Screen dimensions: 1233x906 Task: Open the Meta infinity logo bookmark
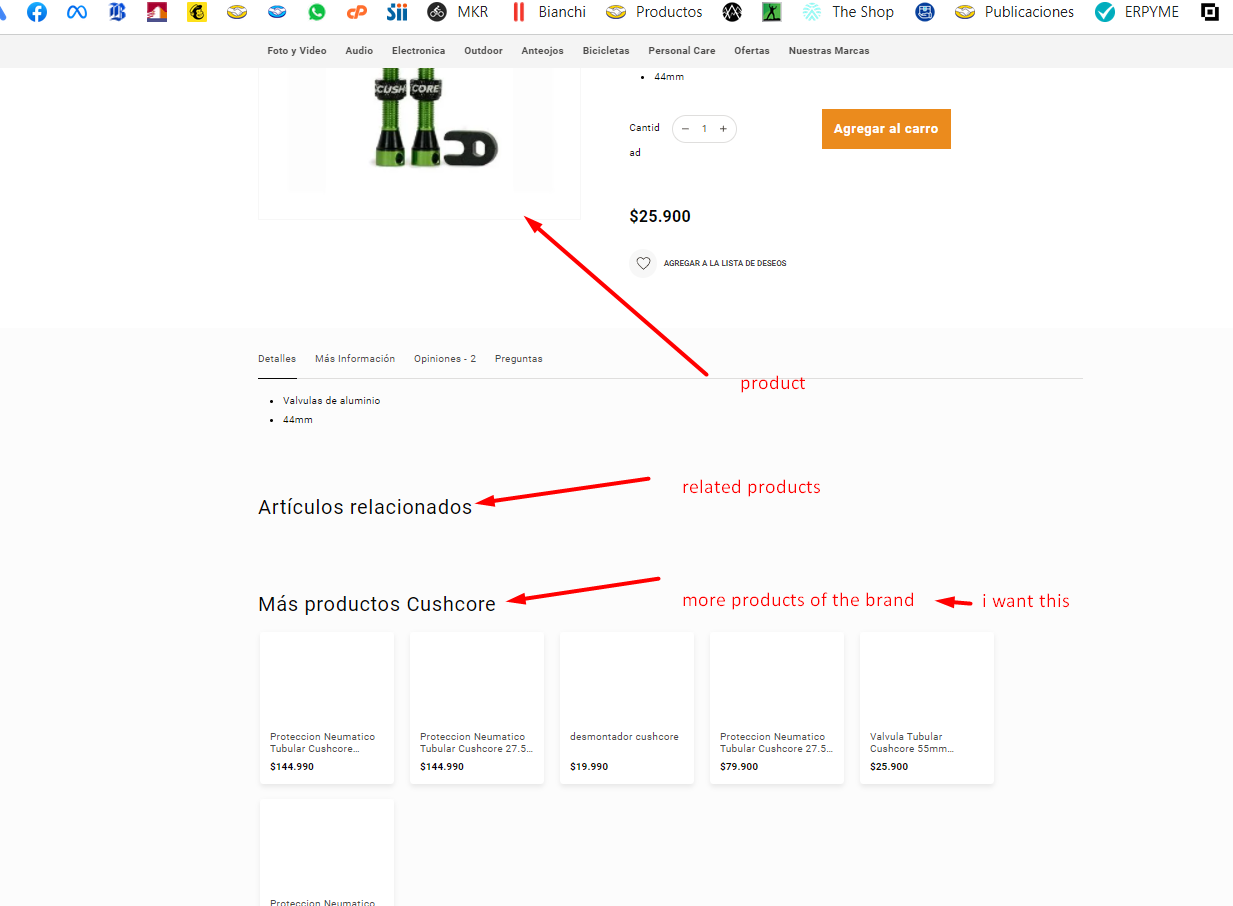pos(77,12)
